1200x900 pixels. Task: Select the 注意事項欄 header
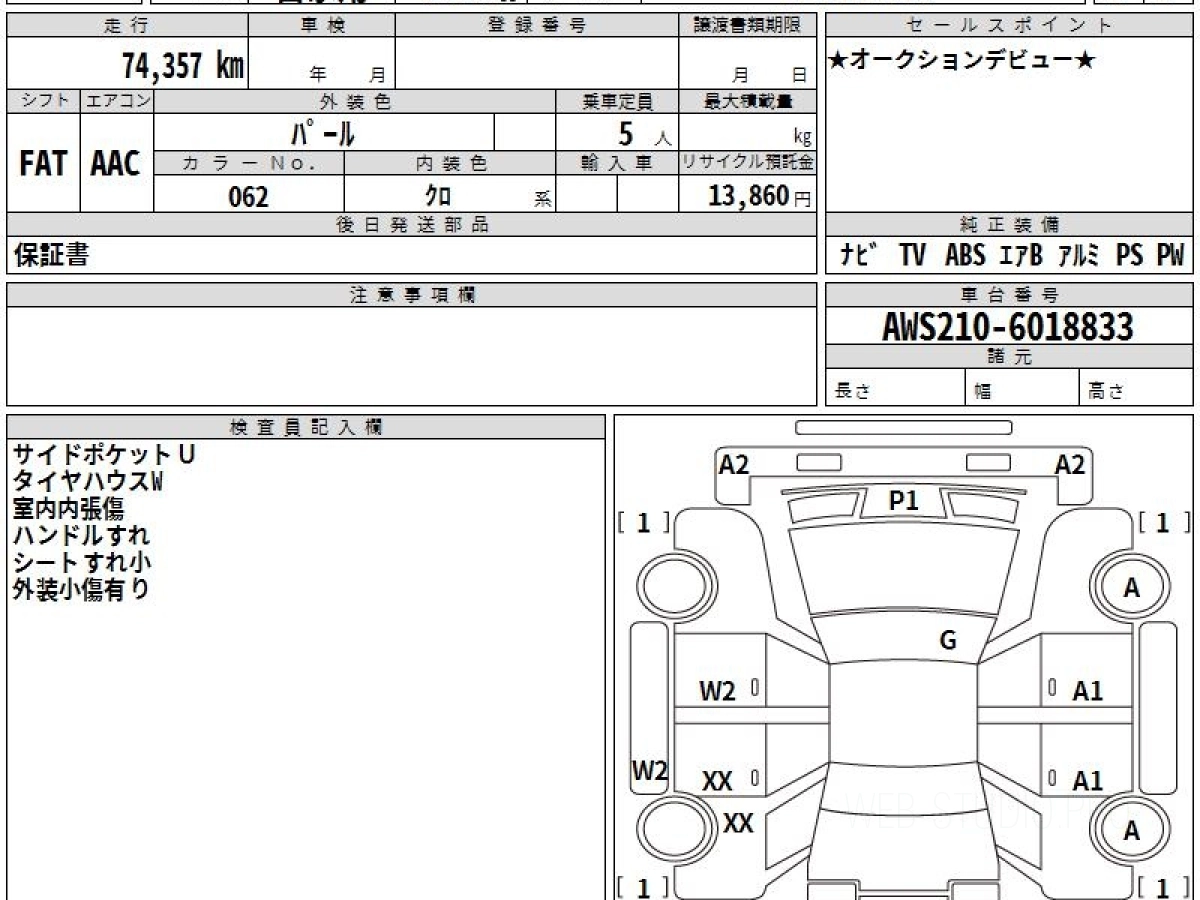(x=411, y=294)
